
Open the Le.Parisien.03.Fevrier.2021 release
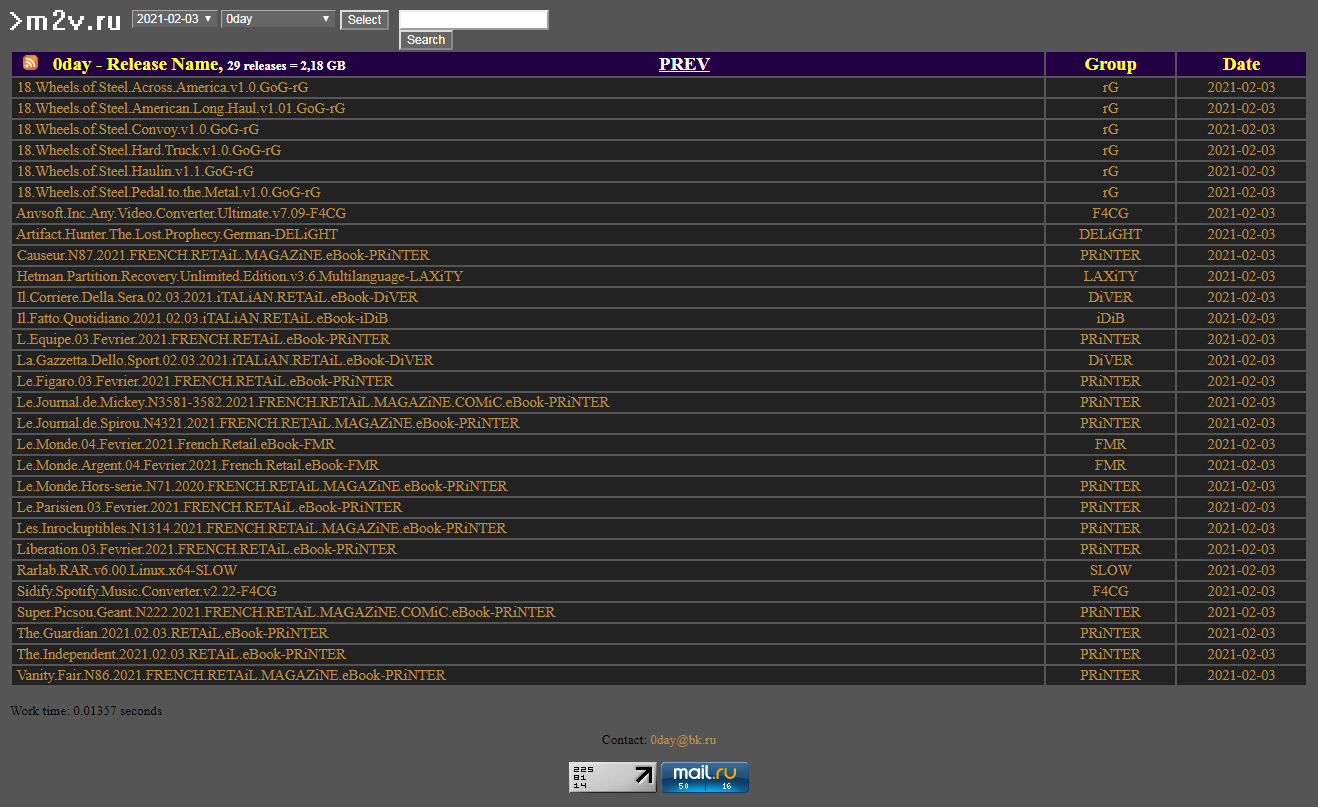(x=210, y=507)
